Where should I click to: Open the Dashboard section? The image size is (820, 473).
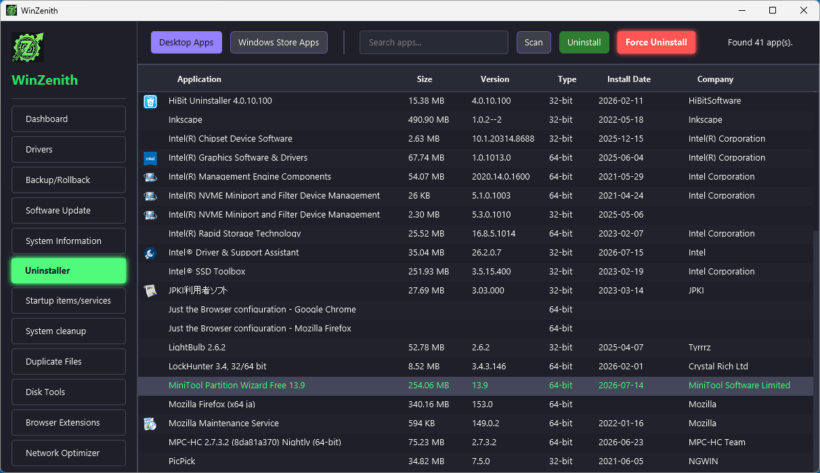click(69, 119)
